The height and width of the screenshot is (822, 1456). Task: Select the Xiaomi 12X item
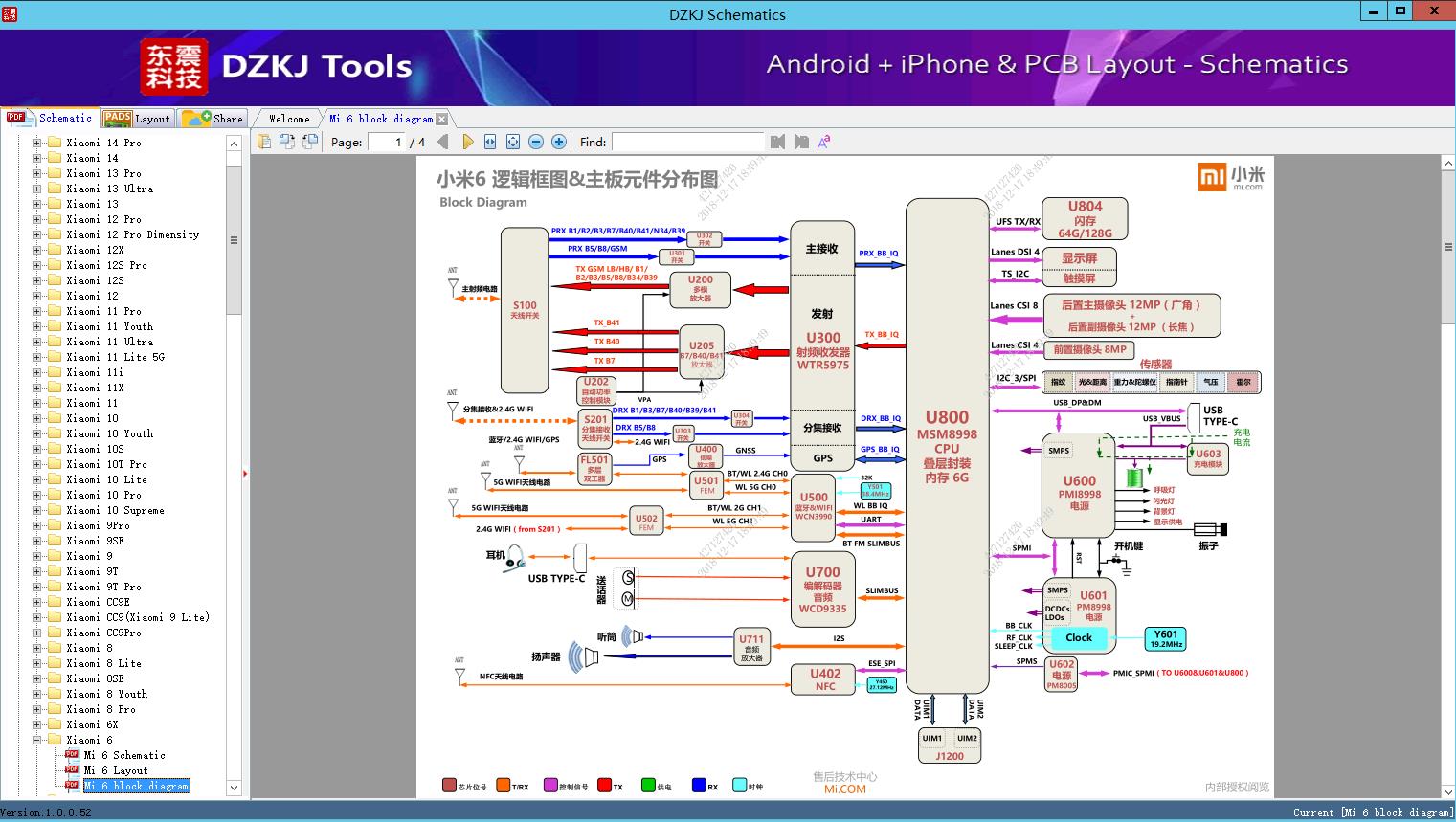95,250
